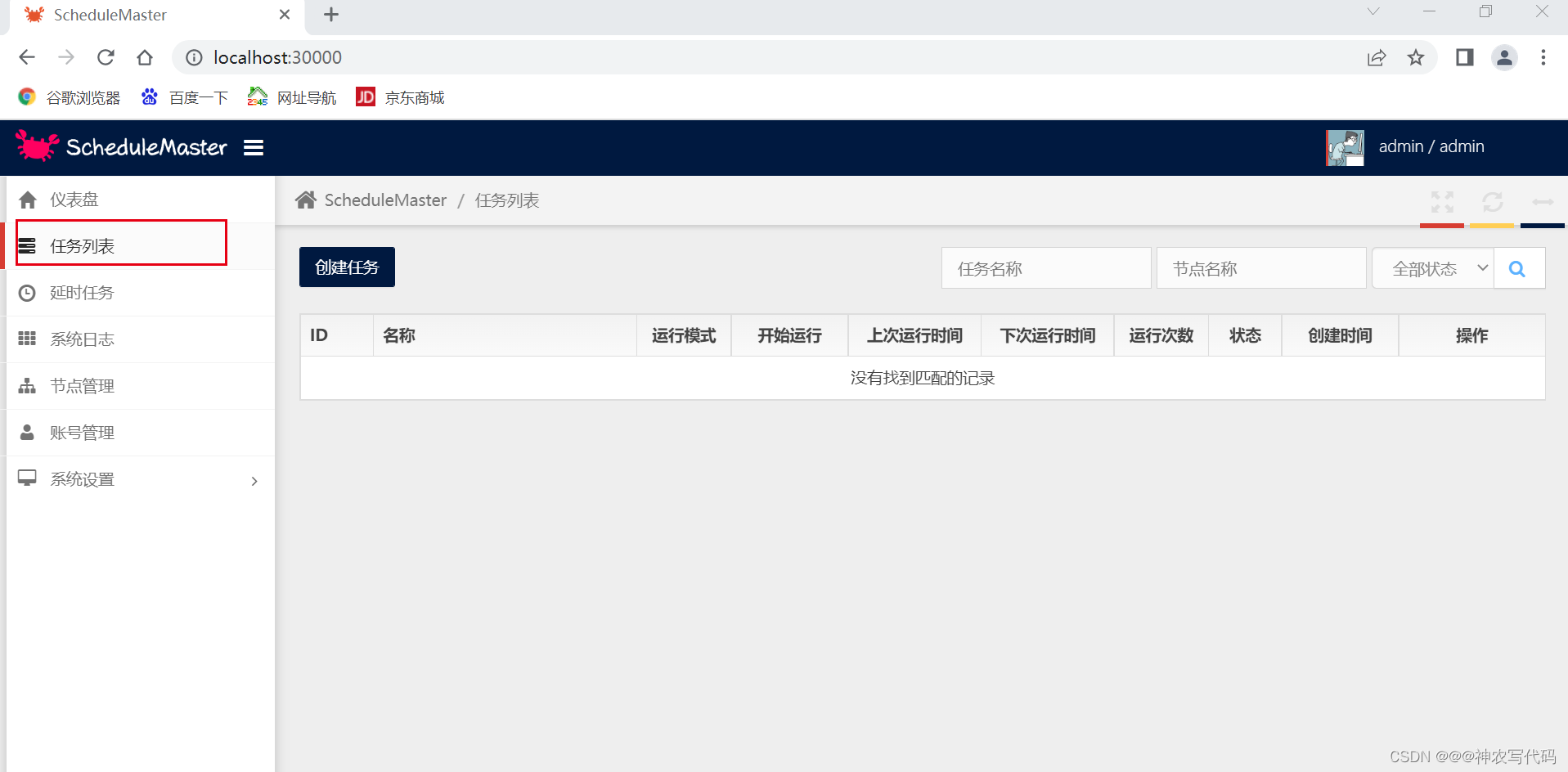Click the 延时任务 clock icon

[27, 293]
